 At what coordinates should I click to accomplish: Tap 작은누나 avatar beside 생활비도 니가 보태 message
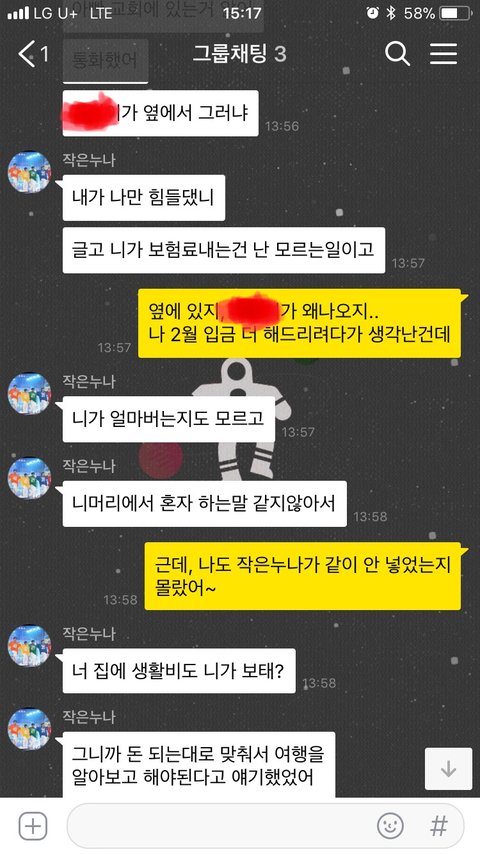tap(29, 646)
